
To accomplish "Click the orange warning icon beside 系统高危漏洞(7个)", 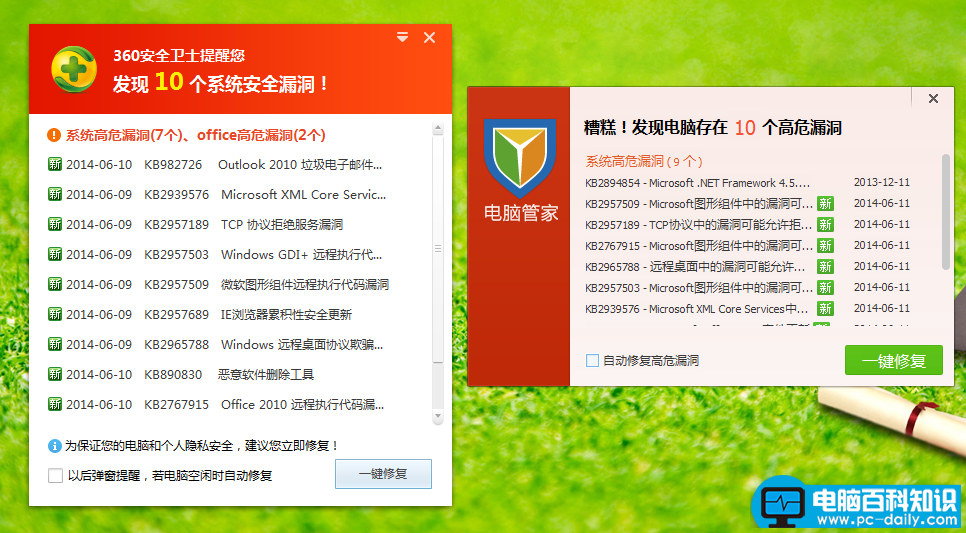I will (x=54, y=135).
